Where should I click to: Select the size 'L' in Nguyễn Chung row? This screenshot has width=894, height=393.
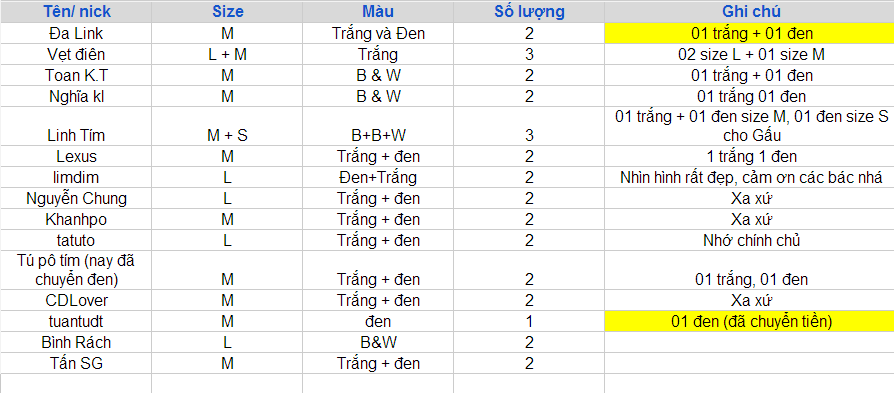(x=227, y=198)
